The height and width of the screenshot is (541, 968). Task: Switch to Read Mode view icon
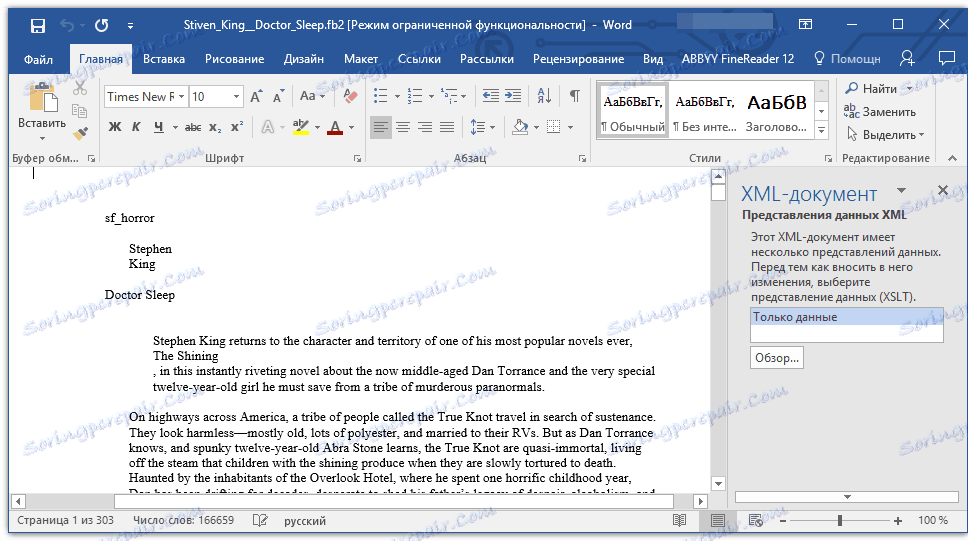679,521
